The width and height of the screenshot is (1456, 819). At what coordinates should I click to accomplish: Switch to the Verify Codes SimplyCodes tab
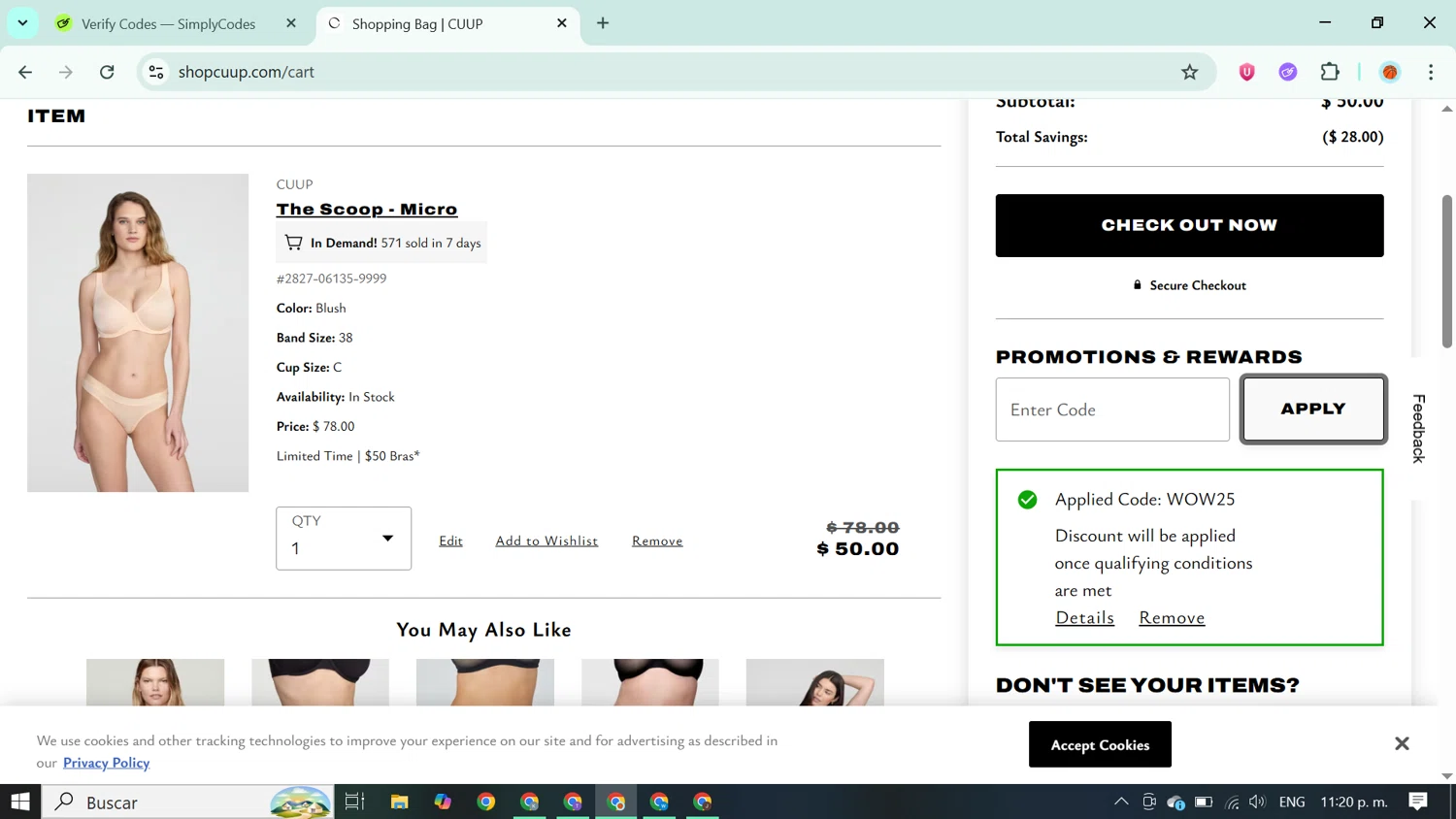coord(179,23)
